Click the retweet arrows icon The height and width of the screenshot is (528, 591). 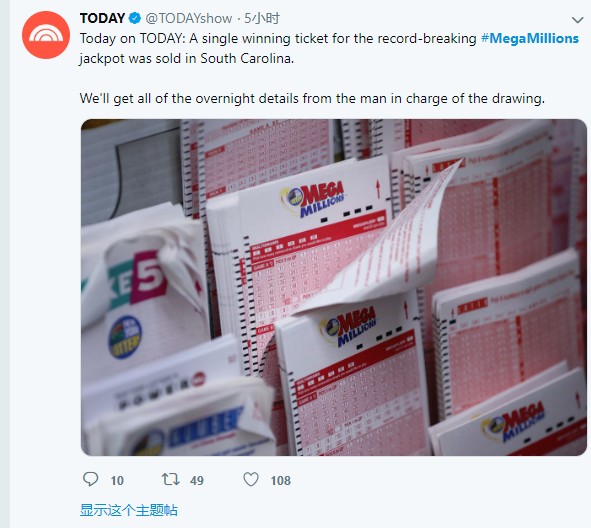point(170,479)
